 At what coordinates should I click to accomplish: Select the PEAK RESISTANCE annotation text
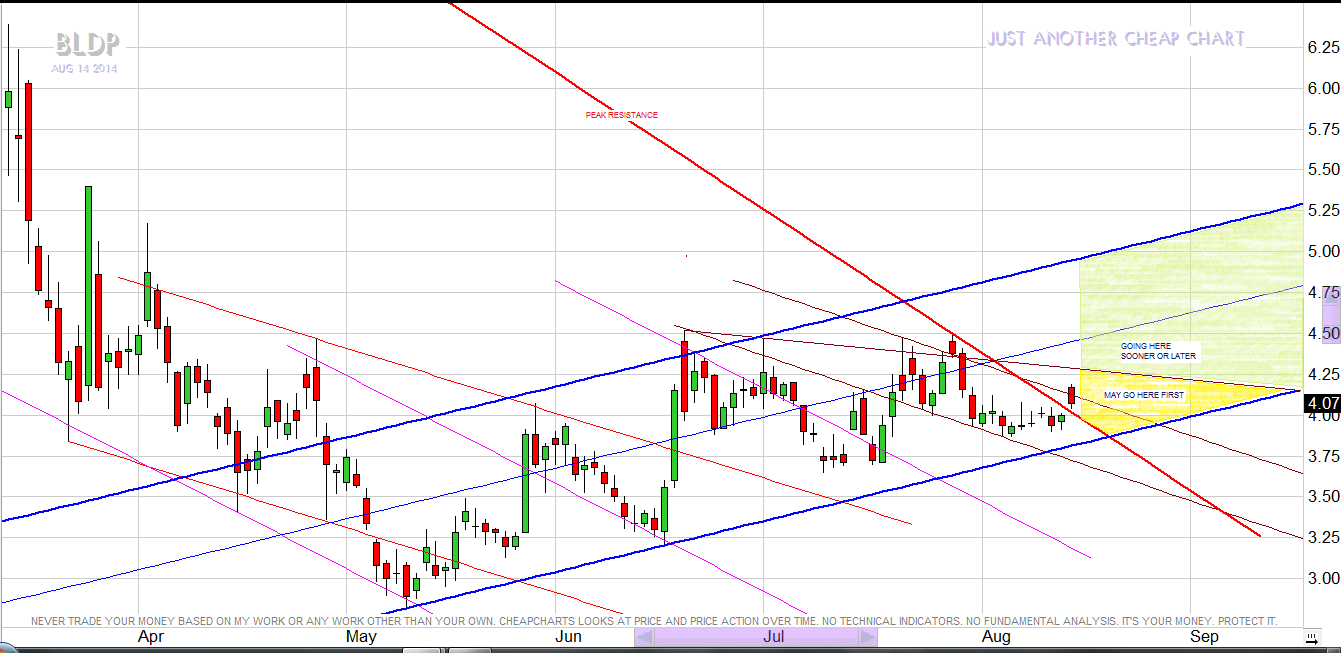point(621,115)
